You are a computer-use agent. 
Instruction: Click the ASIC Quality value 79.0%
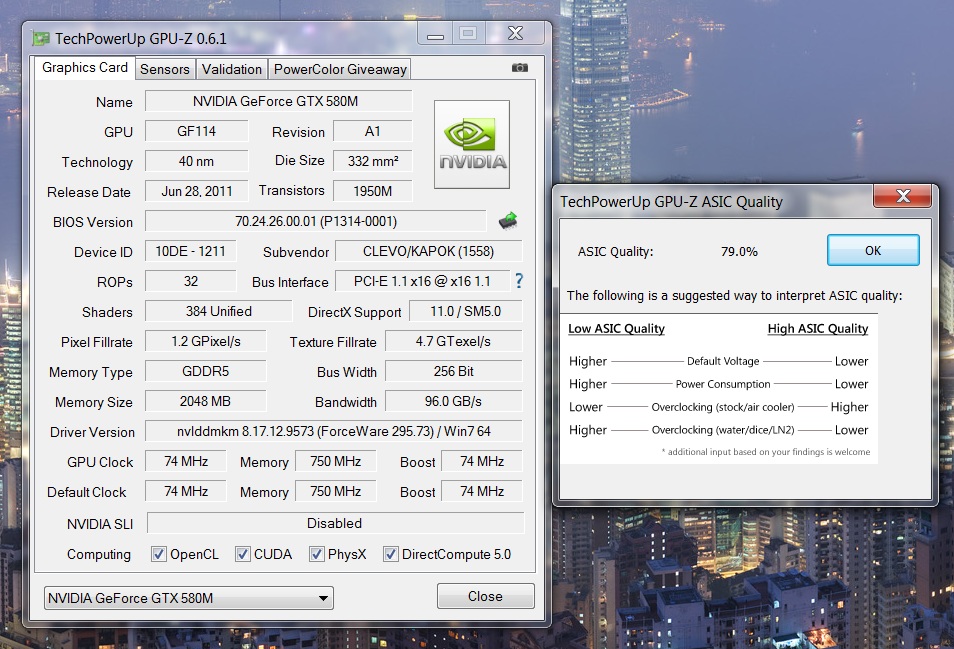(x=739, y=251)
